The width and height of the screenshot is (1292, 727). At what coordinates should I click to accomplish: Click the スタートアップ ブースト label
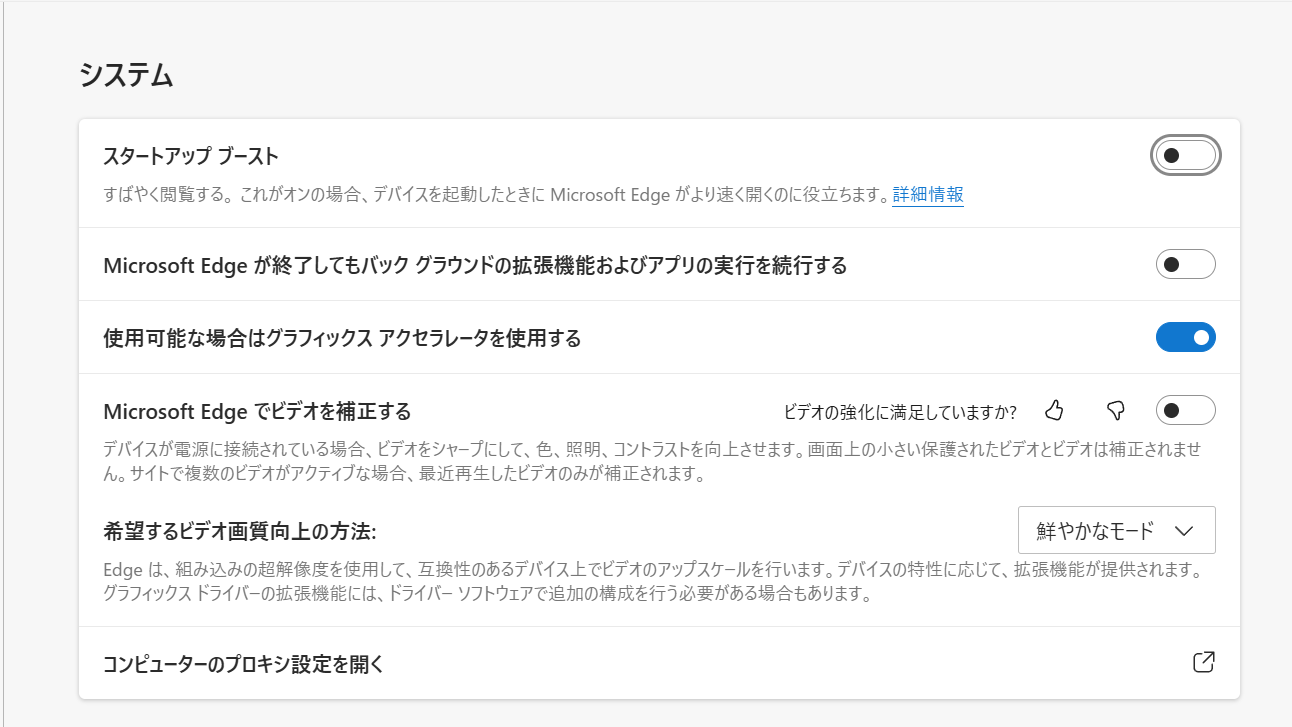click(x=191, y=156)
